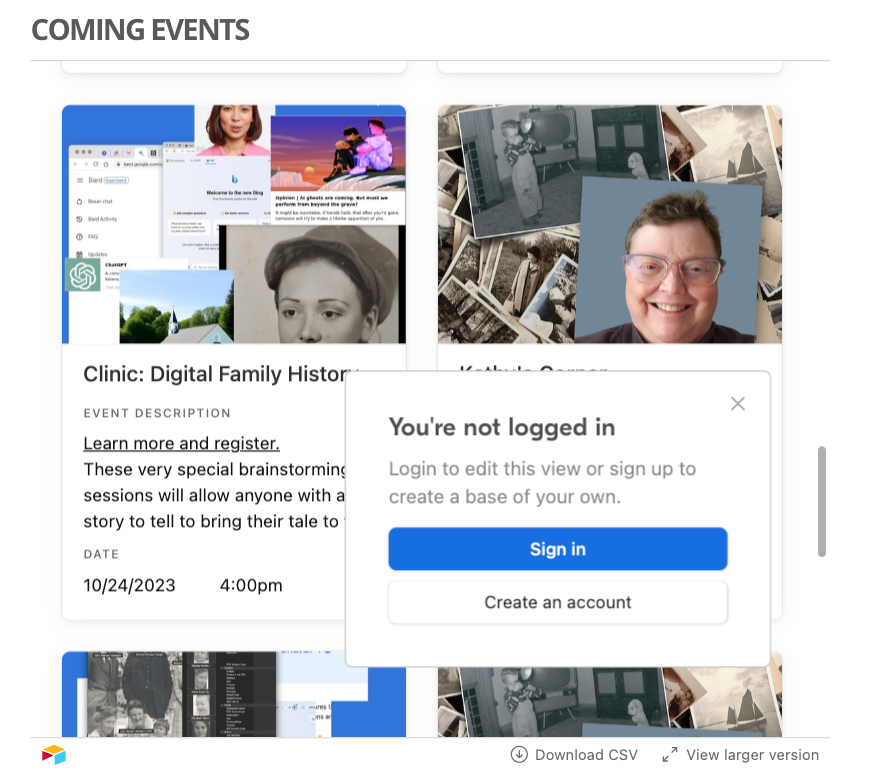Click the bottom-left family photos thumbnail
This screenshot has width=872, height=783.
click(x=234, y=694)
